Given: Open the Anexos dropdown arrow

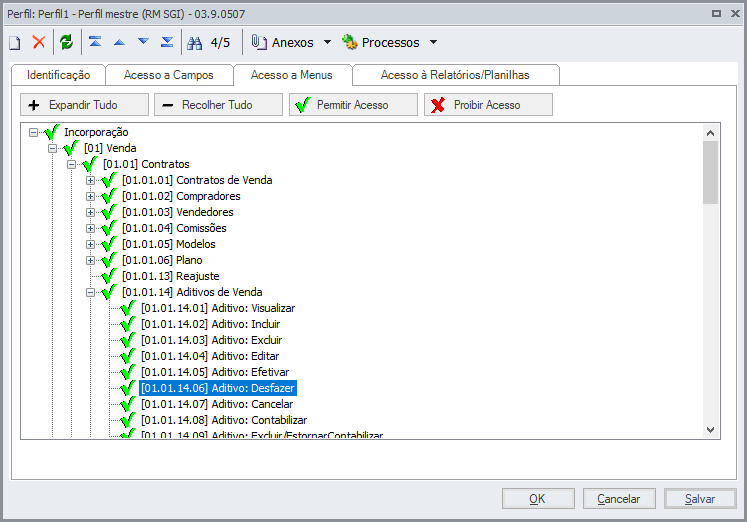Looking at the screenshot, I should [x=327, y=42].
